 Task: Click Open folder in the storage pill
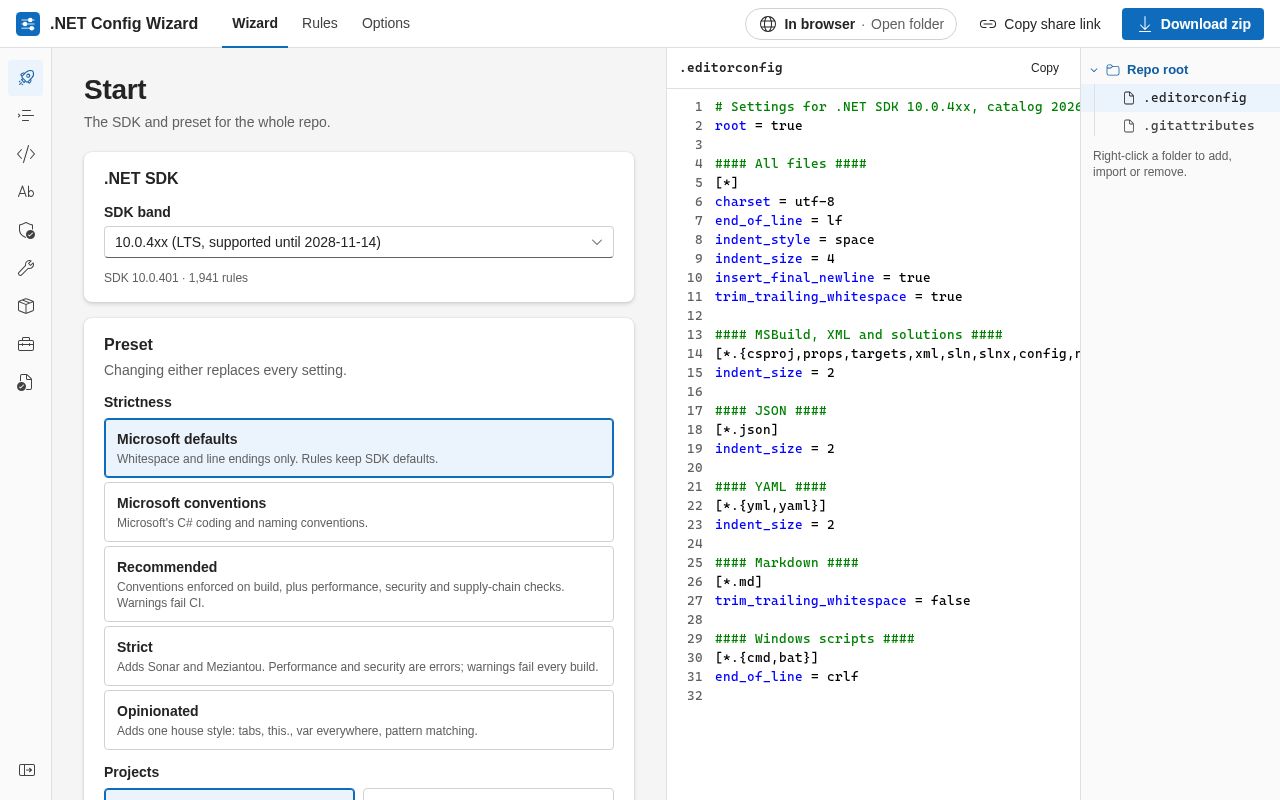click(x=907, y=24)
